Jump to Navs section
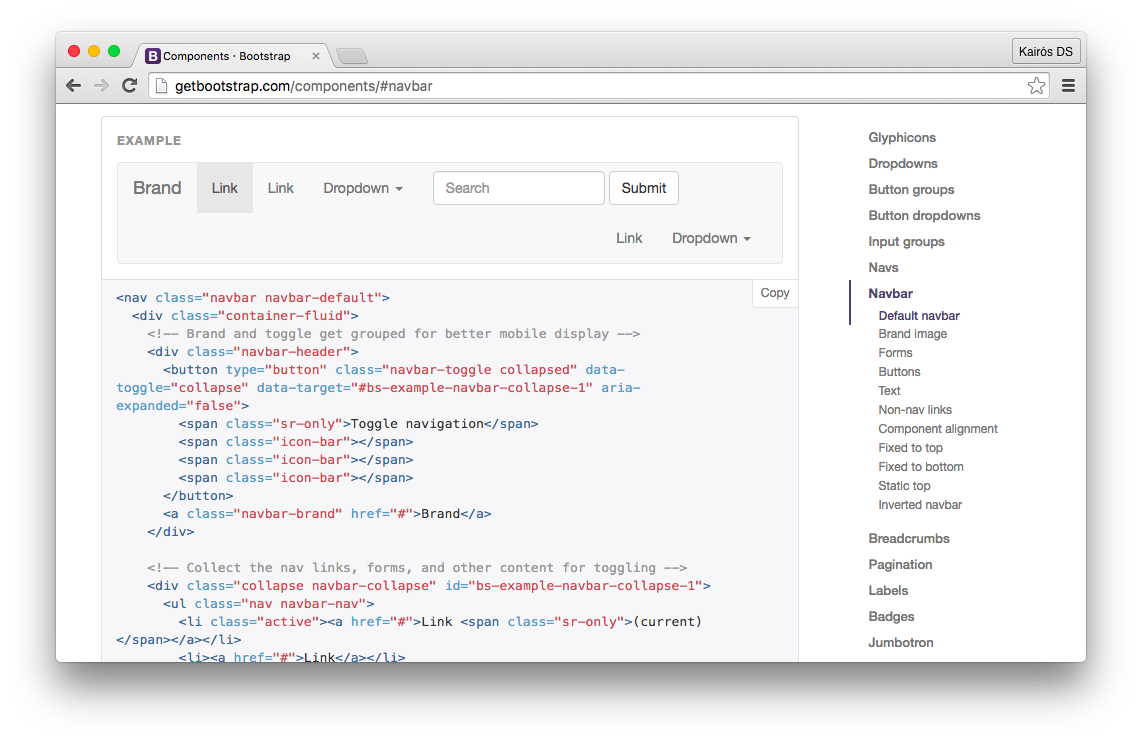 [883, 267]
